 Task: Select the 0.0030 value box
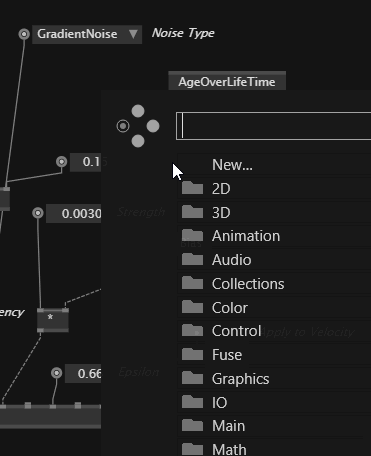(74, 213)
